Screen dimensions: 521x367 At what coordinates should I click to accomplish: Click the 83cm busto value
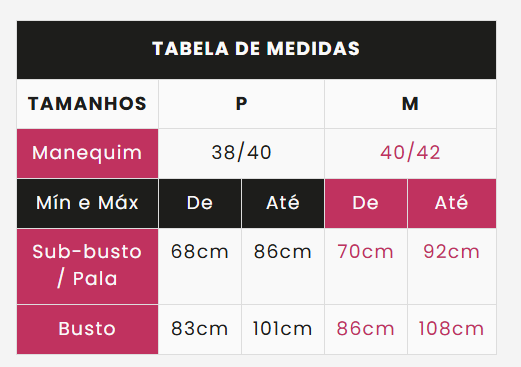tap(200, 329)
